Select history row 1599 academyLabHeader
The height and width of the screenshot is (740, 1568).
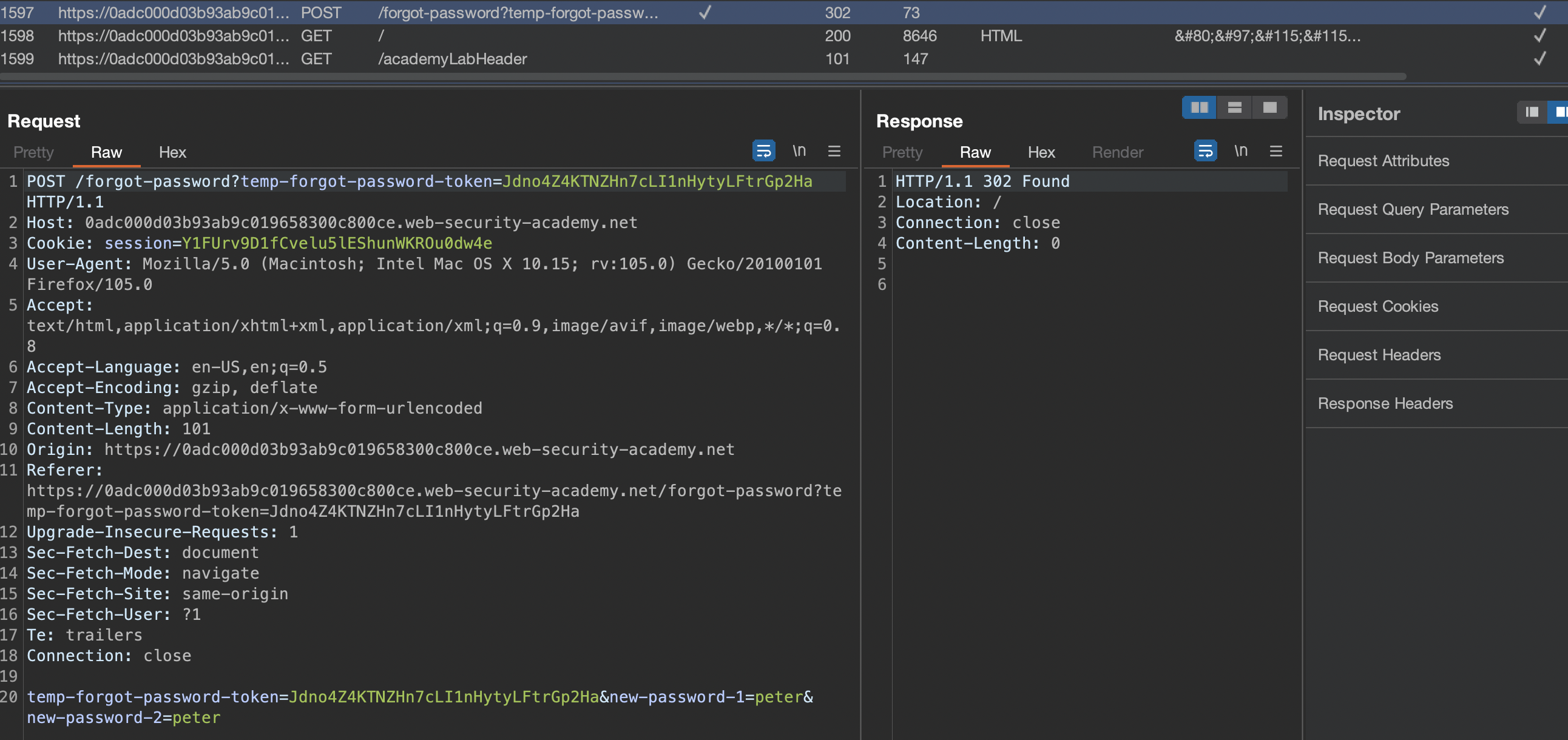[x=451, y=59]
